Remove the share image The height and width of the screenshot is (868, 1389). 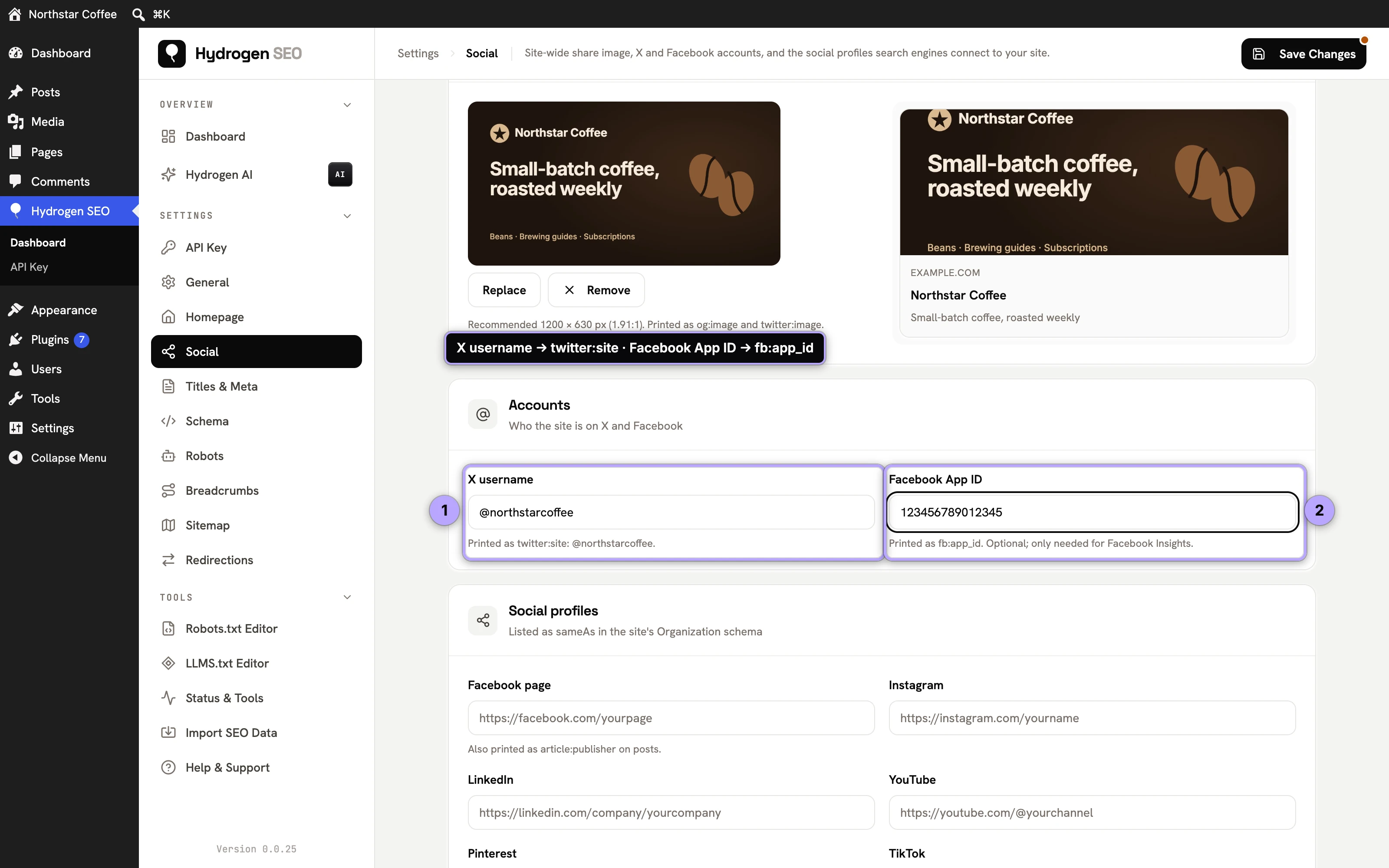coord(596,290)
